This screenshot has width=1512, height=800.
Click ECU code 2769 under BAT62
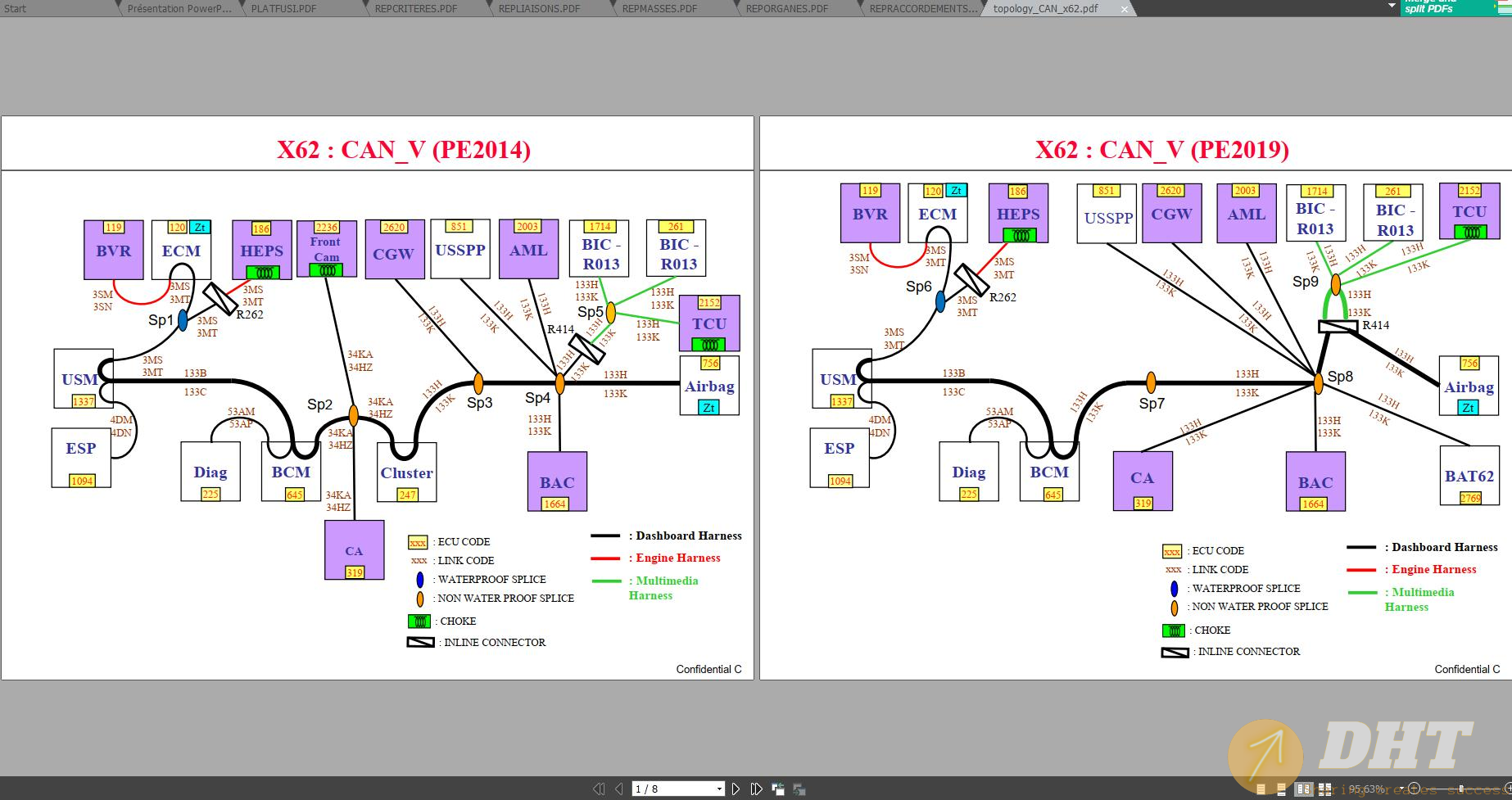coord(1470,498)
